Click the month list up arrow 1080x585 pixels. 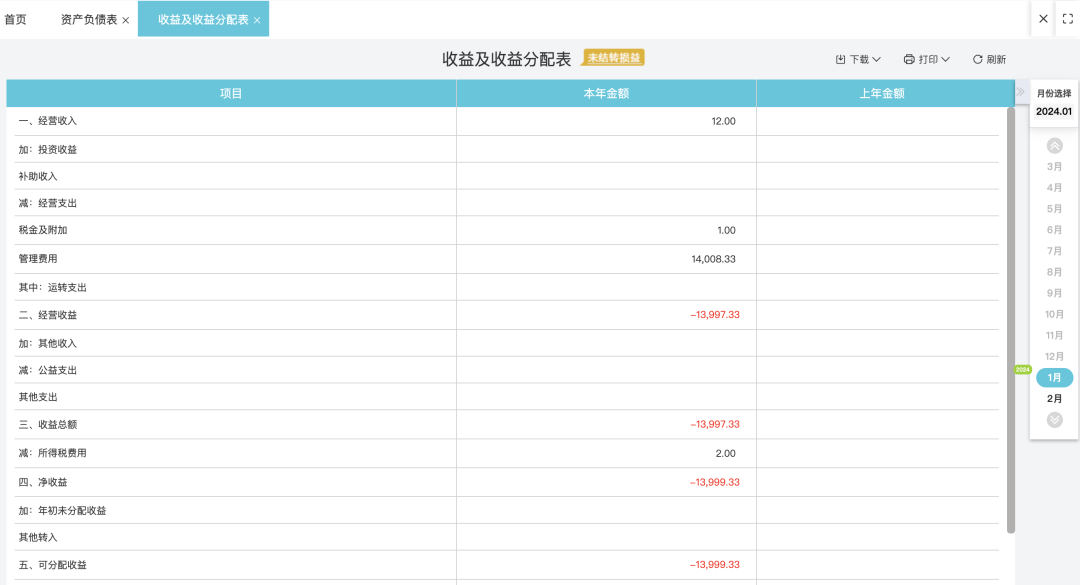1055,145
